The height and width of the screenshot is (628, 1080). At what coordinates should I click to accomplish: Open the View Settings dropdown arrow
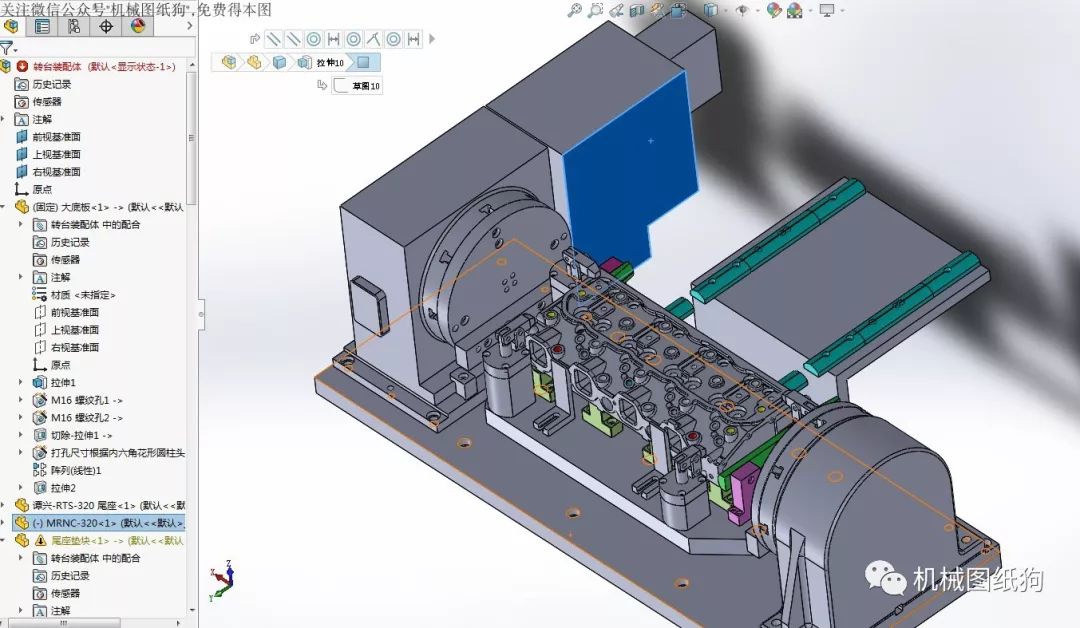(842, 11)
